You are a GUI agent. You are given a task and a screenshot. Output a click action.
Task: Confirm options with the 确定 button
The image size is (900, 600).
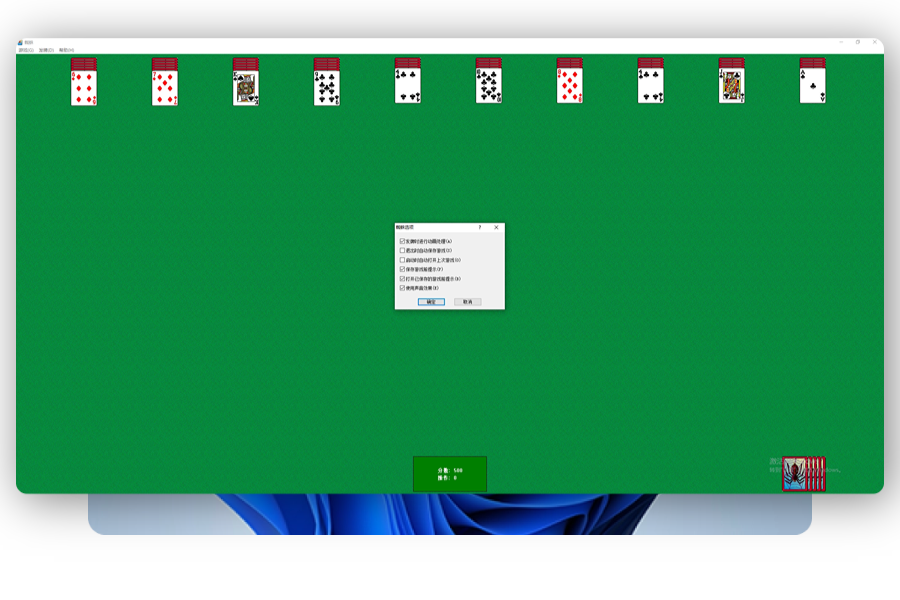point(431,301)
